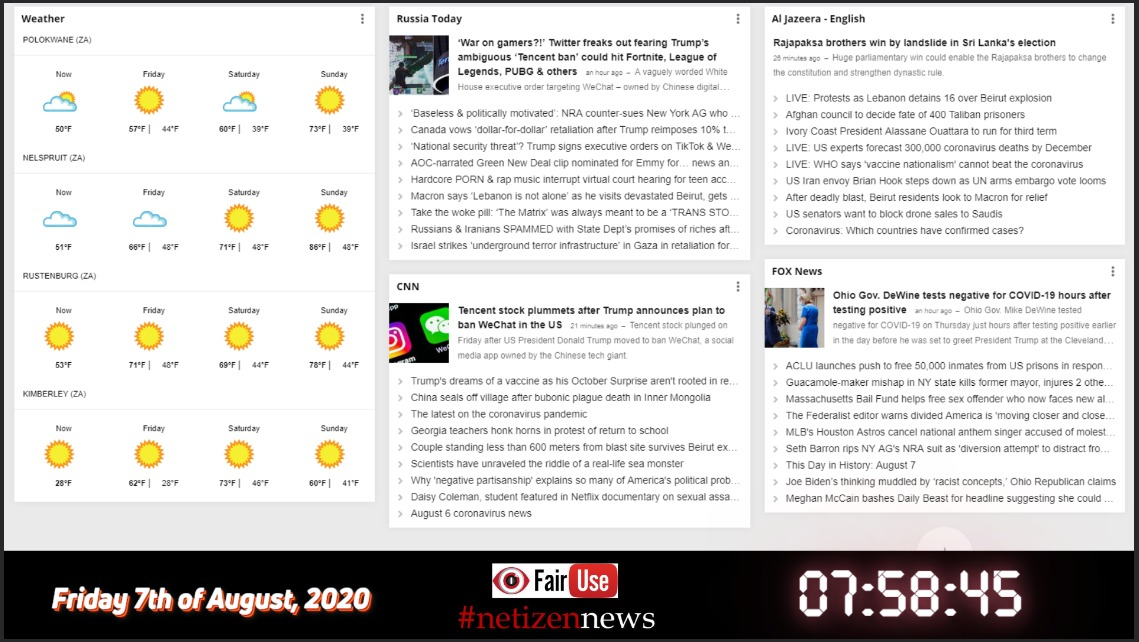Click Rustenburg's Saturday sun icon

tap(239, 336)
